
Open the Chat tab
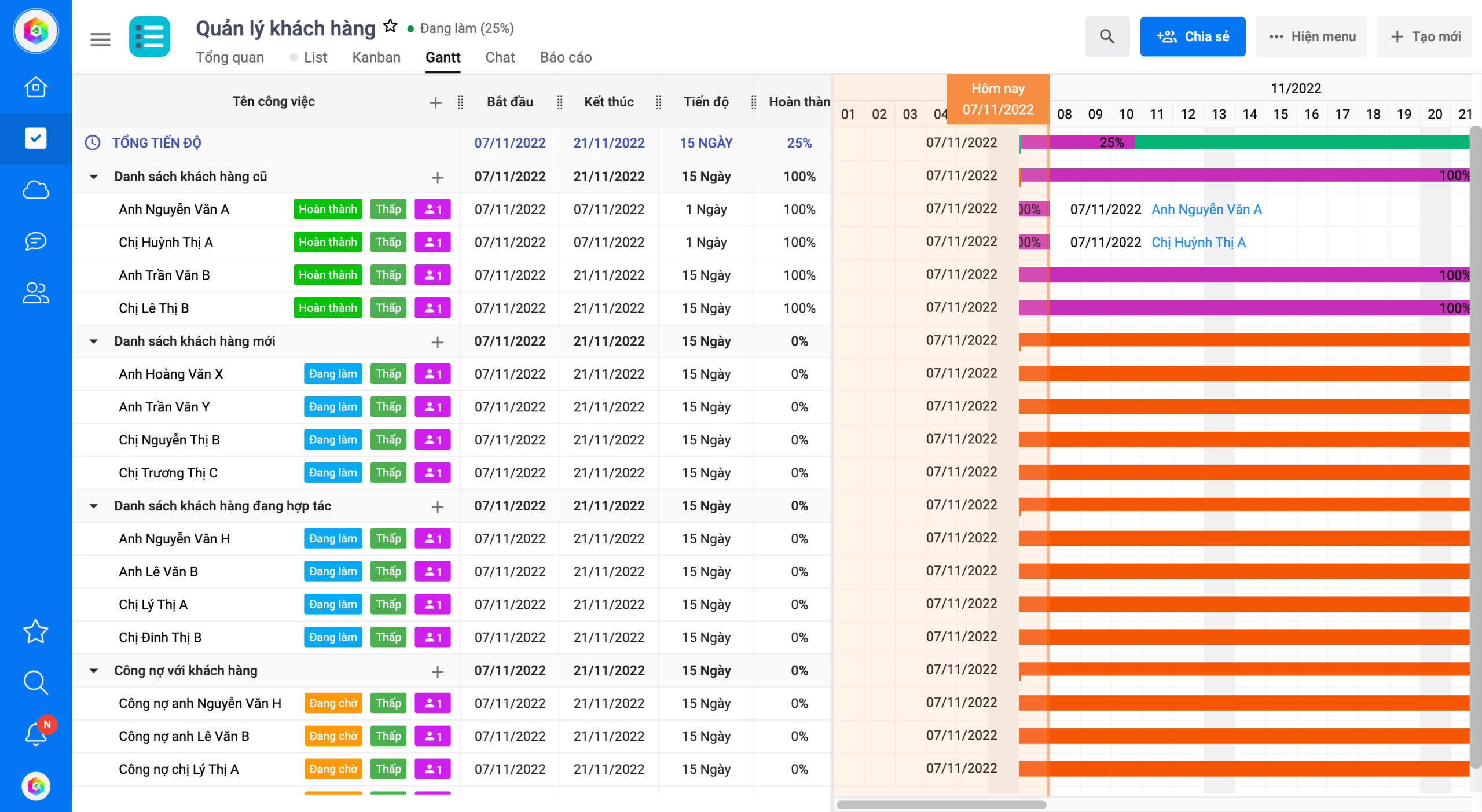click(x=500, y=57)
